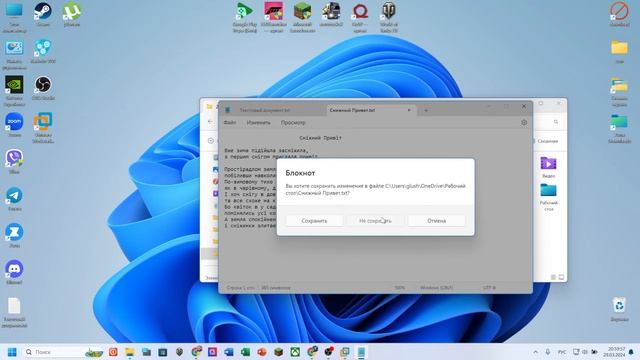Viewport: 640px width, 360px height.
Task: Open the yellow folder on desktop right side
Action: pos(619,51)
